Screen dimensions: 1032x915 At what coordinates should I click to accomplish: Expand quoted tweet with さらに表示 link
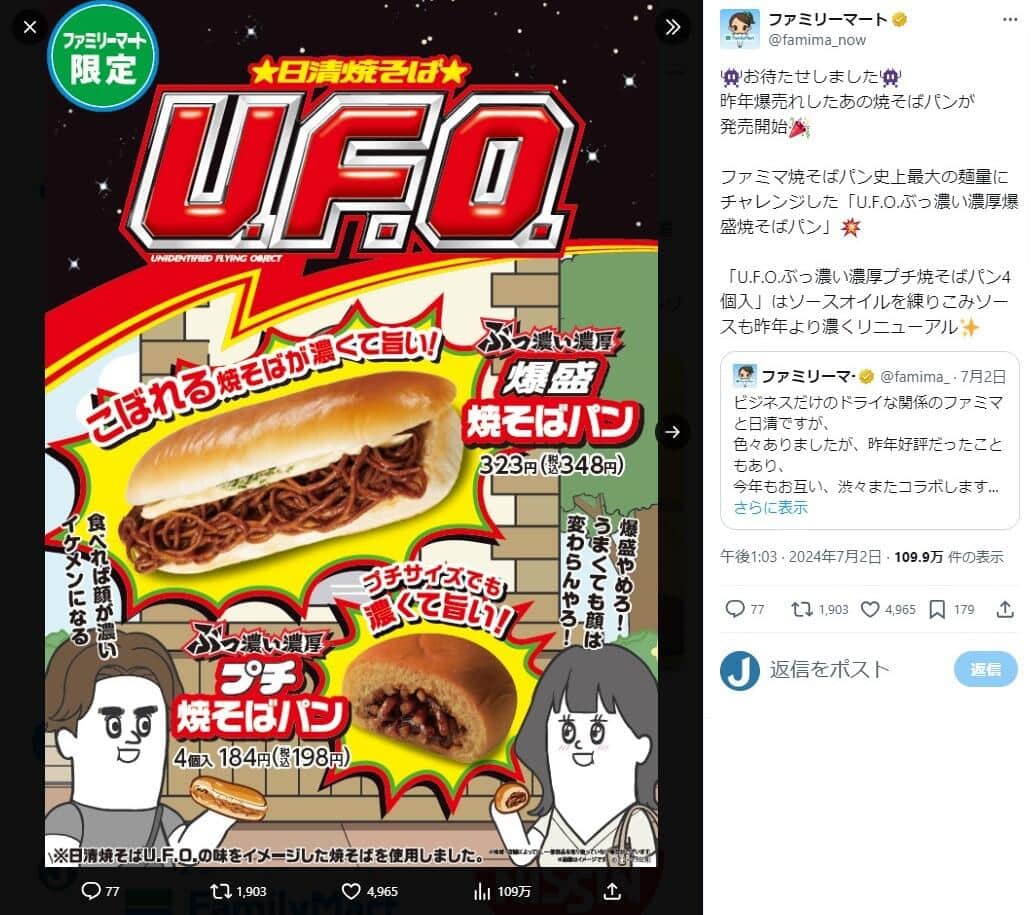coord(770,508)
